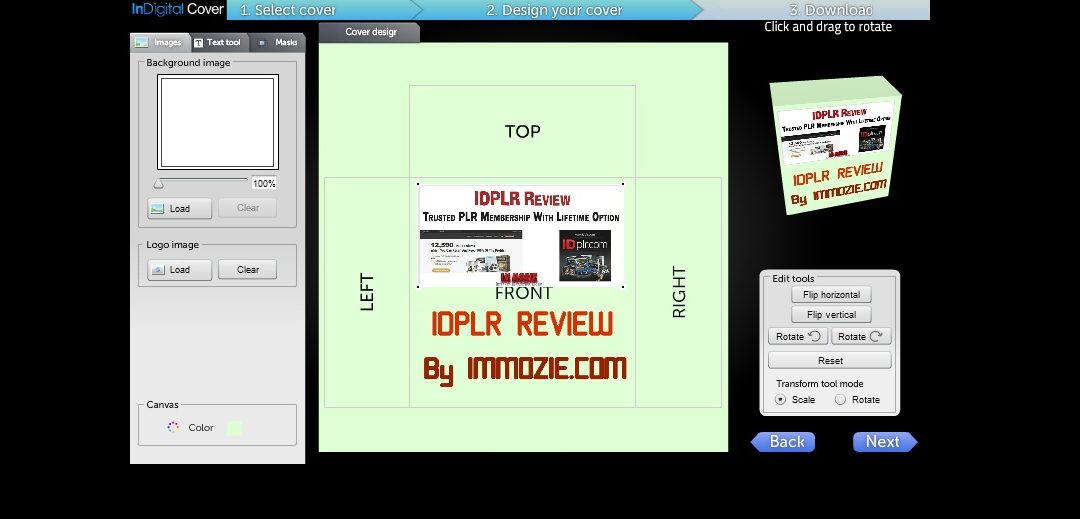Click the Masks tab icon

coord(262,43)
